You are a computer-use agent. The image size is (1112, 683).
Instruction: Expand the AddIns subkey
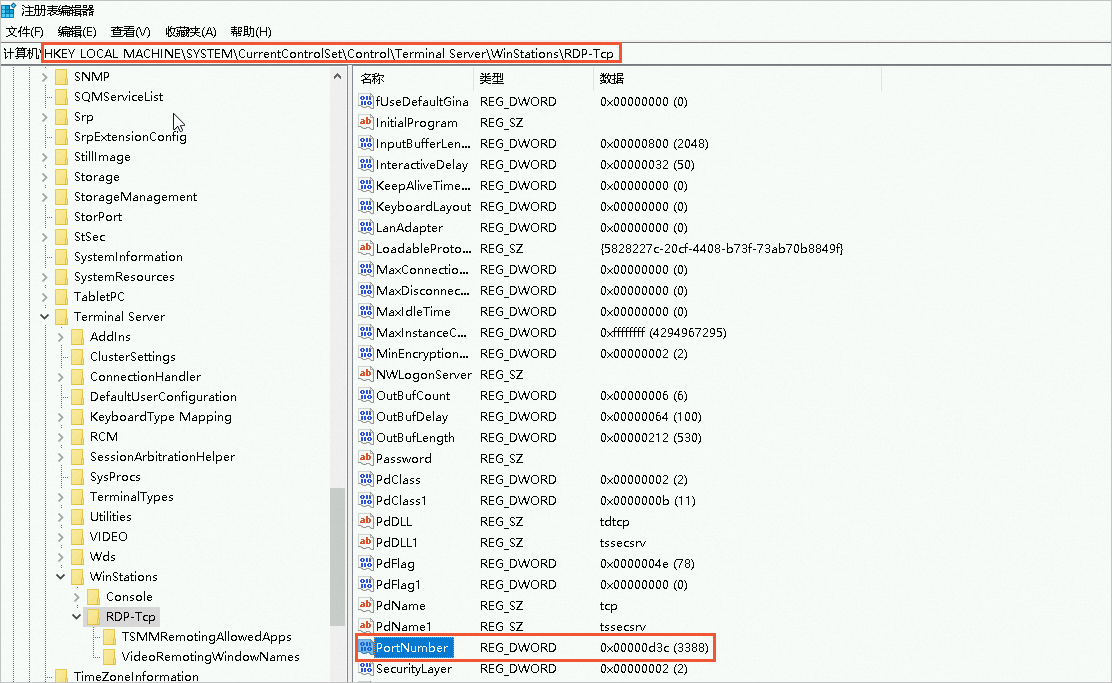coord(60,336)
